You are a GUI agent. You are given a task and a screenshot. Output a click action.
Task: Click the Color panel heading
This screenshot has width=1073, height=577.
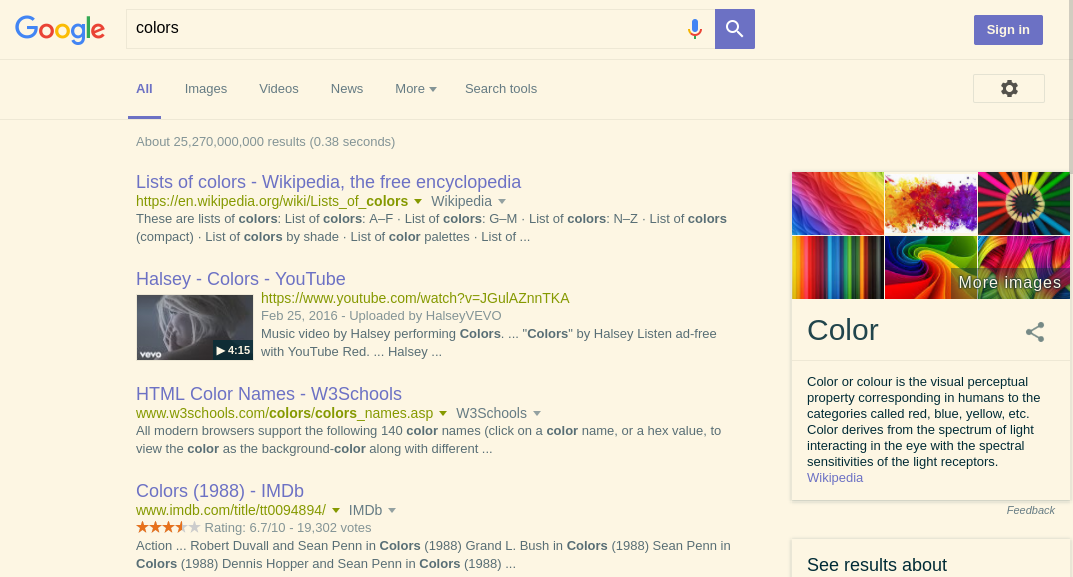(842, 331)
